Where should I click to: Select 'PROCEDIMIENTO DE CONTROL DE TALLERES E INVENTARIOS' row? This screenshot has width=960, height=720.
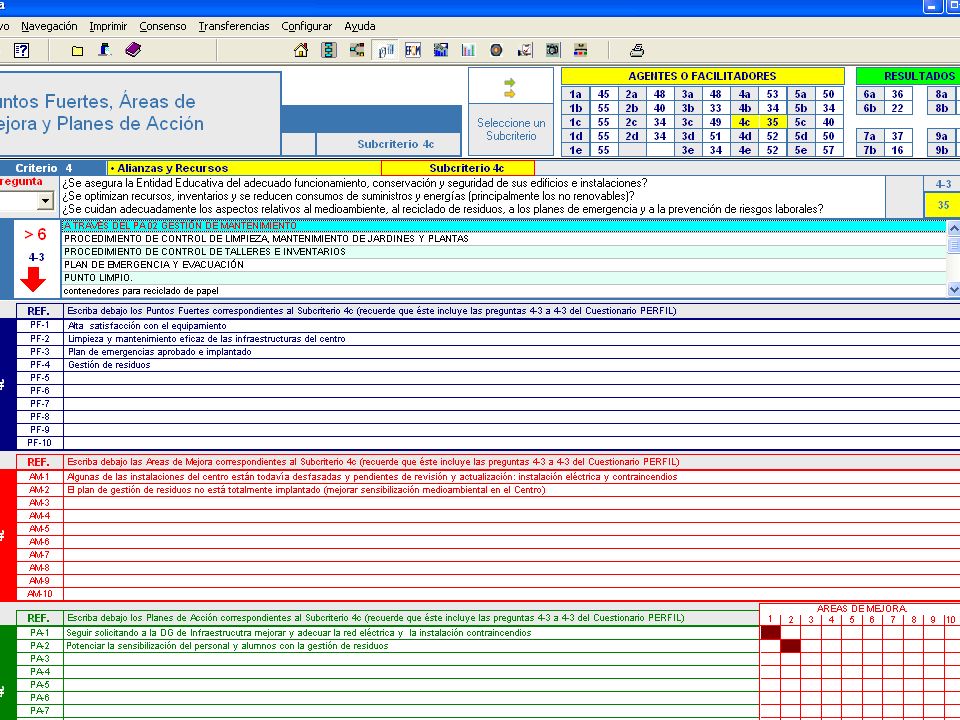coord(503,252)
